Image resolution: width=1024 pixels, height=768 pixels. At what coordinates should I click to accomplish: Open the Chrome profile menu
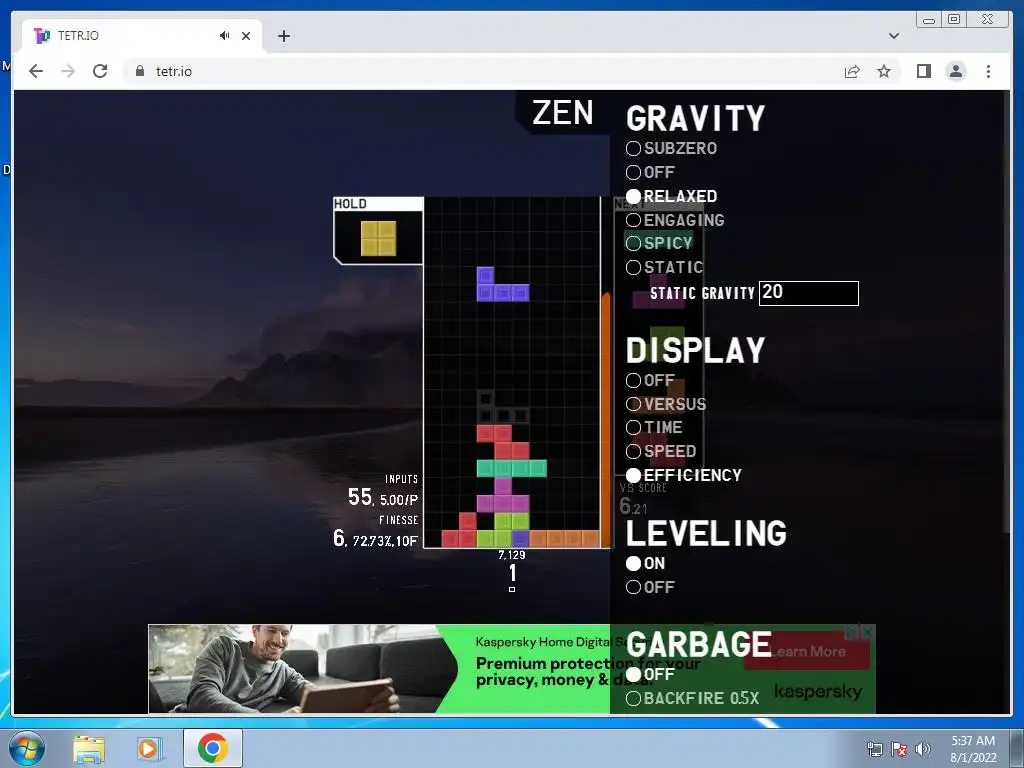(956, 71)
